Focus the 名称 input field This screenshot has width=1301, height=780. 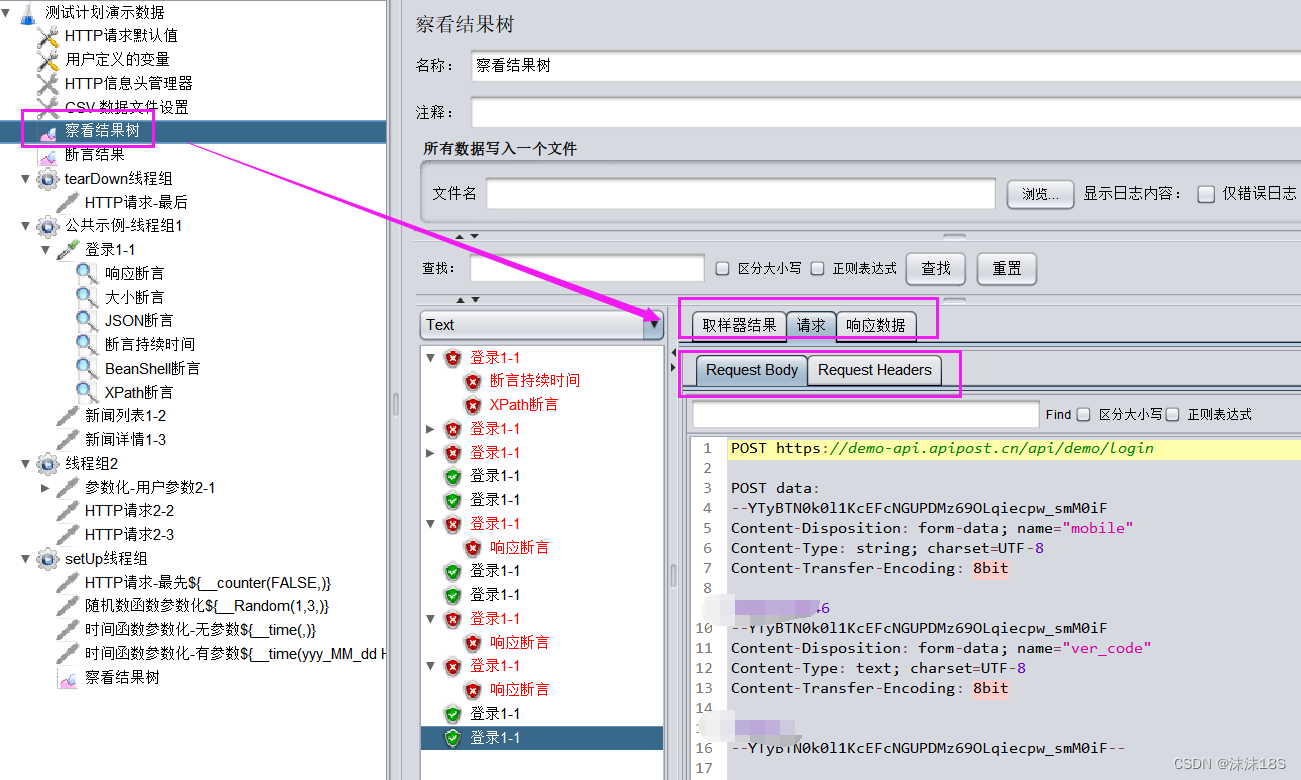click(x=886, y=66)
